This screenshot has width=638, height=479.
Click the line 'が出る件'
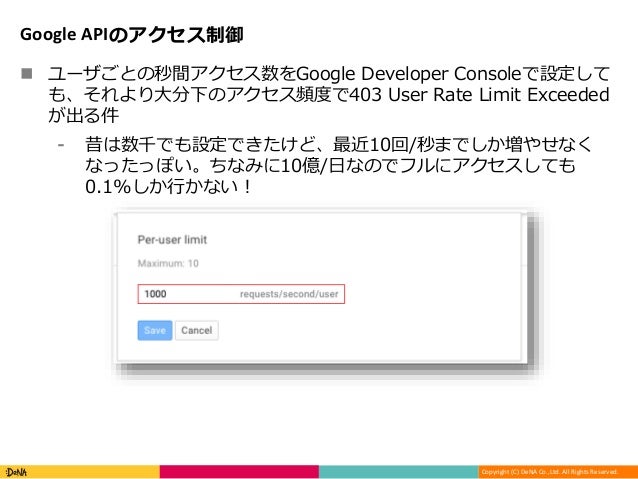[83, 115]
